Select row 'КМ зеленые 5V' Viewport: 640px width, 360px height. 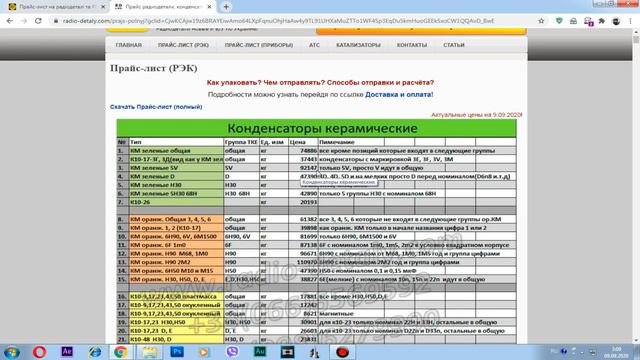[316, 168]
